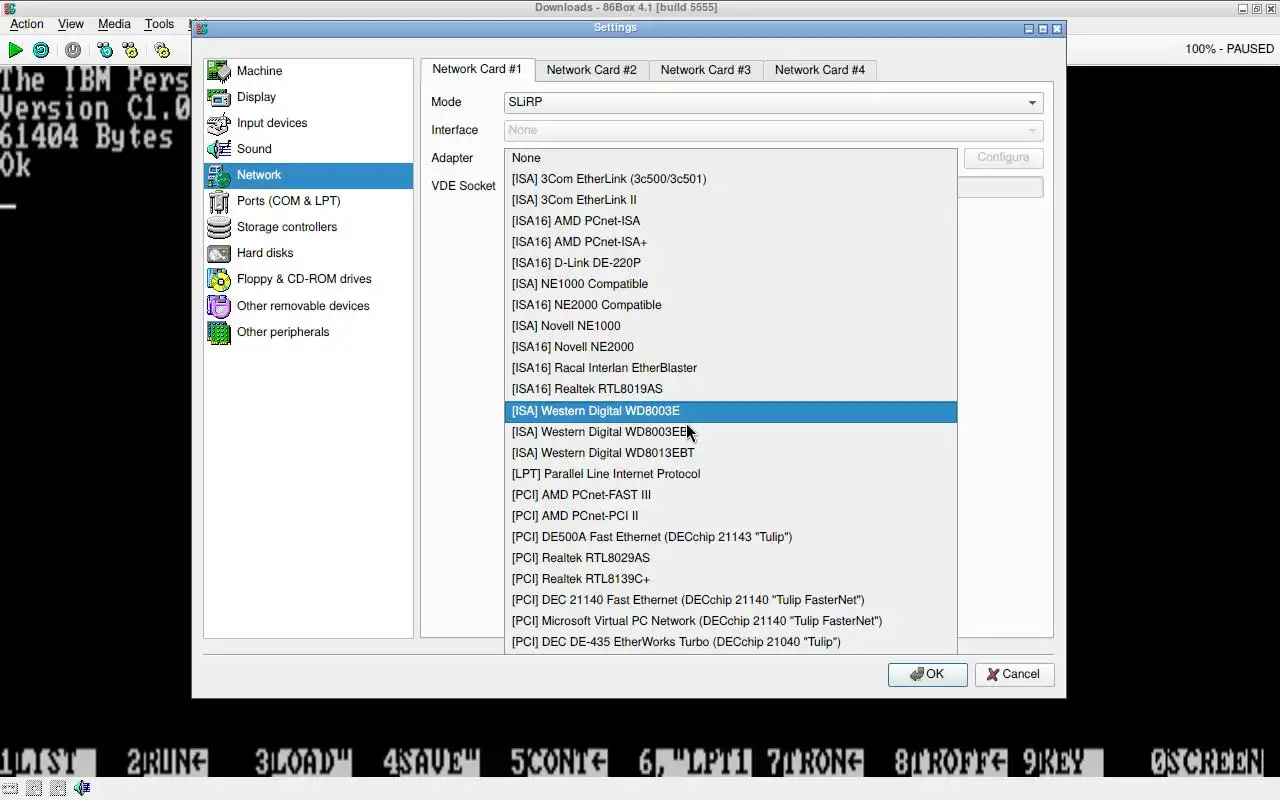Select [ISA16] Novell NE2000 entry
This screenshot has width=1280, height=800.
pos(731,347)
